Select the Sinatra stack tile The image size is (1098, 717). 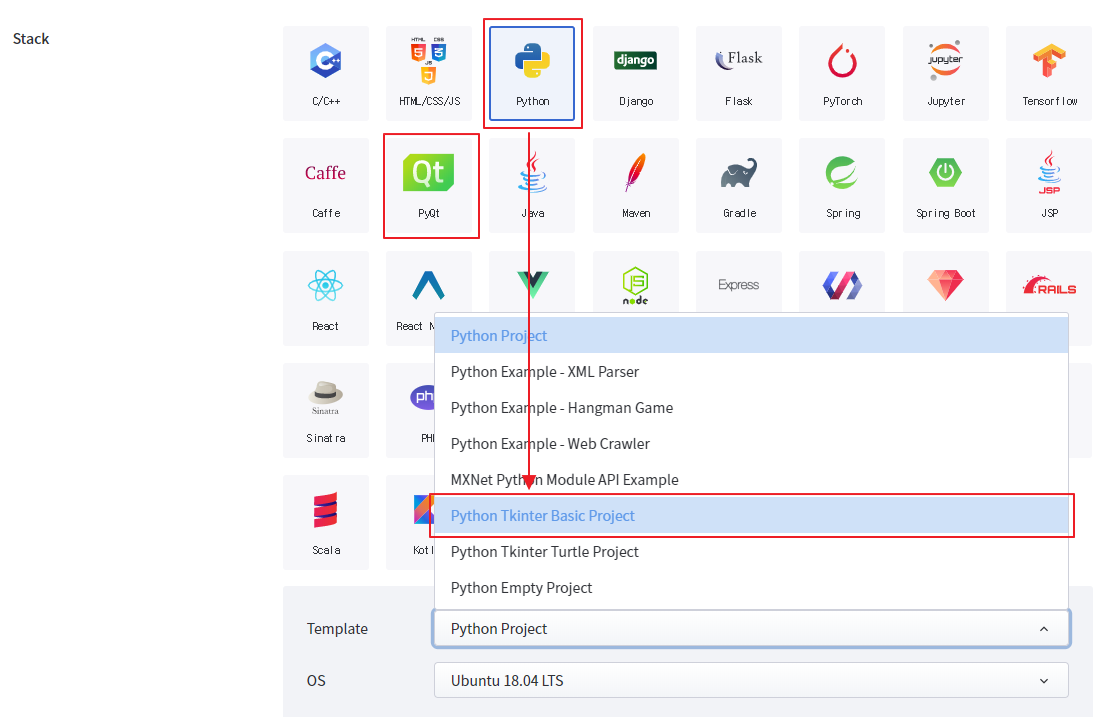pyautogui.click(x=326, y=410)
